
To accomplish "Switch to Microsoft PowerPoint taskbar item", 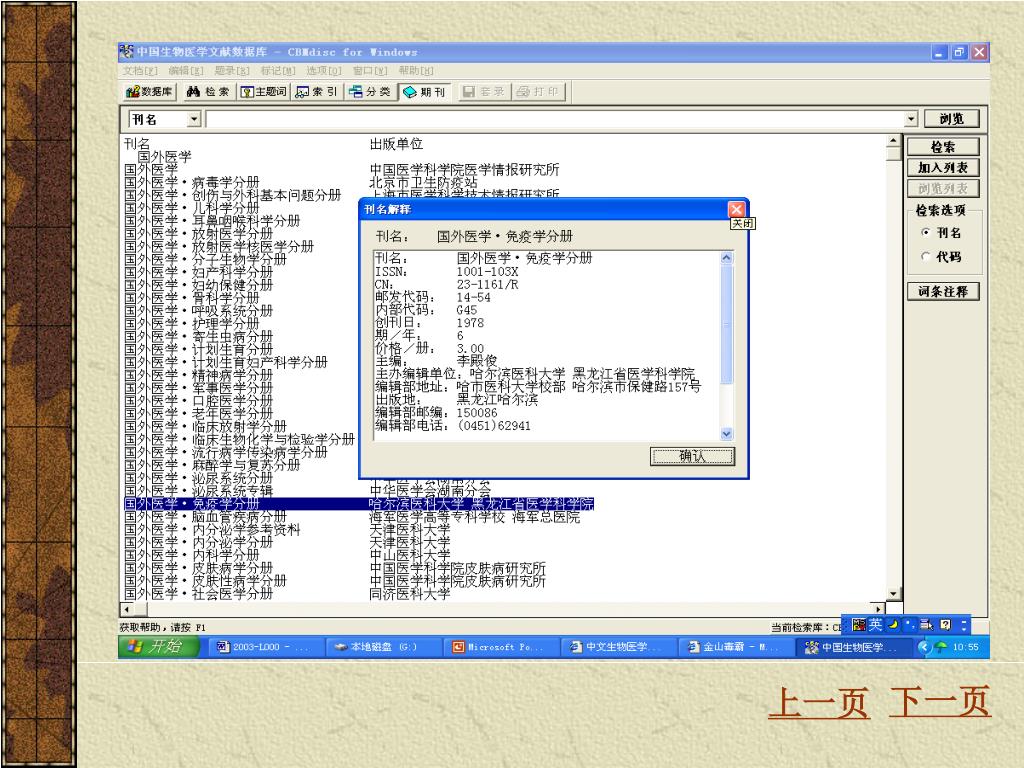I will pos(500,647).
